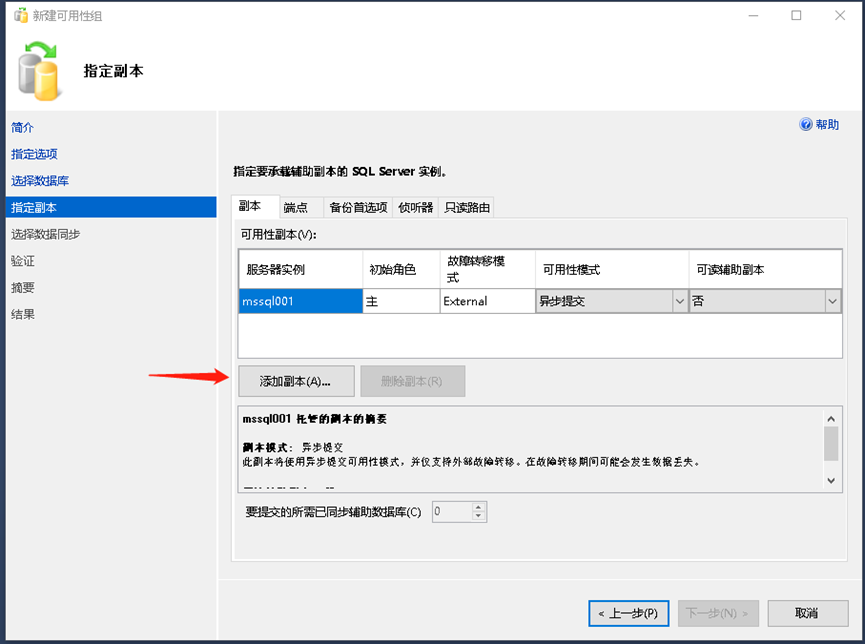The image size is (865, 644).
Task: Click the 故障转移模式 column header
Action: click(x=488, y=269)
